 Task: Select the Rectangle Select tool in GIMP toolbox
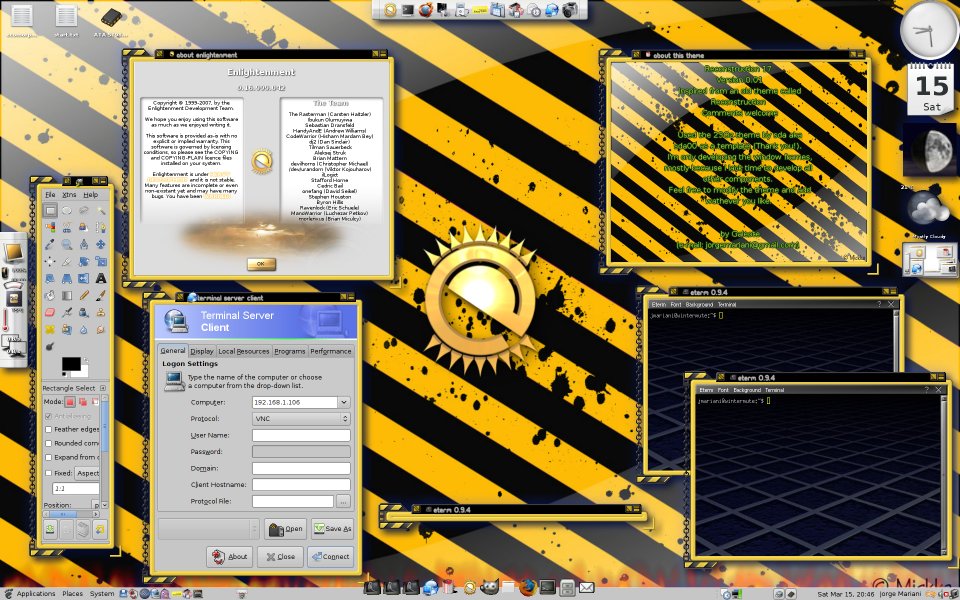(50, 211)
